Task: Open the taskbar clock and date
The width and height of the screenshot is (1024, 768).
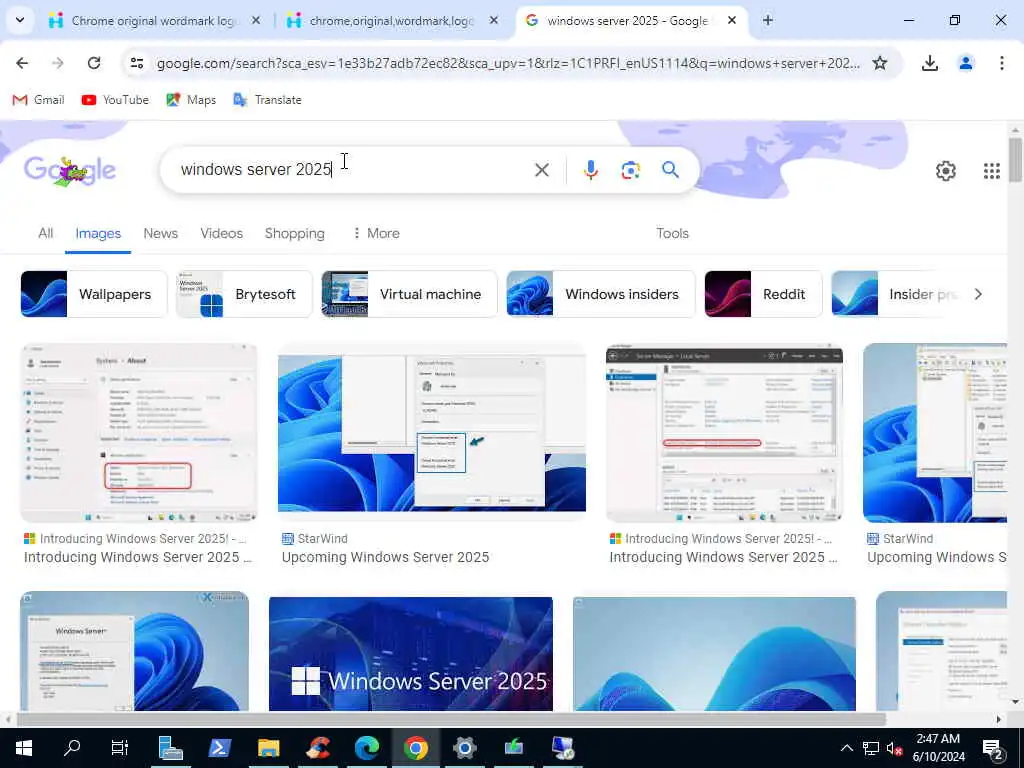Action: click(938, 748)
